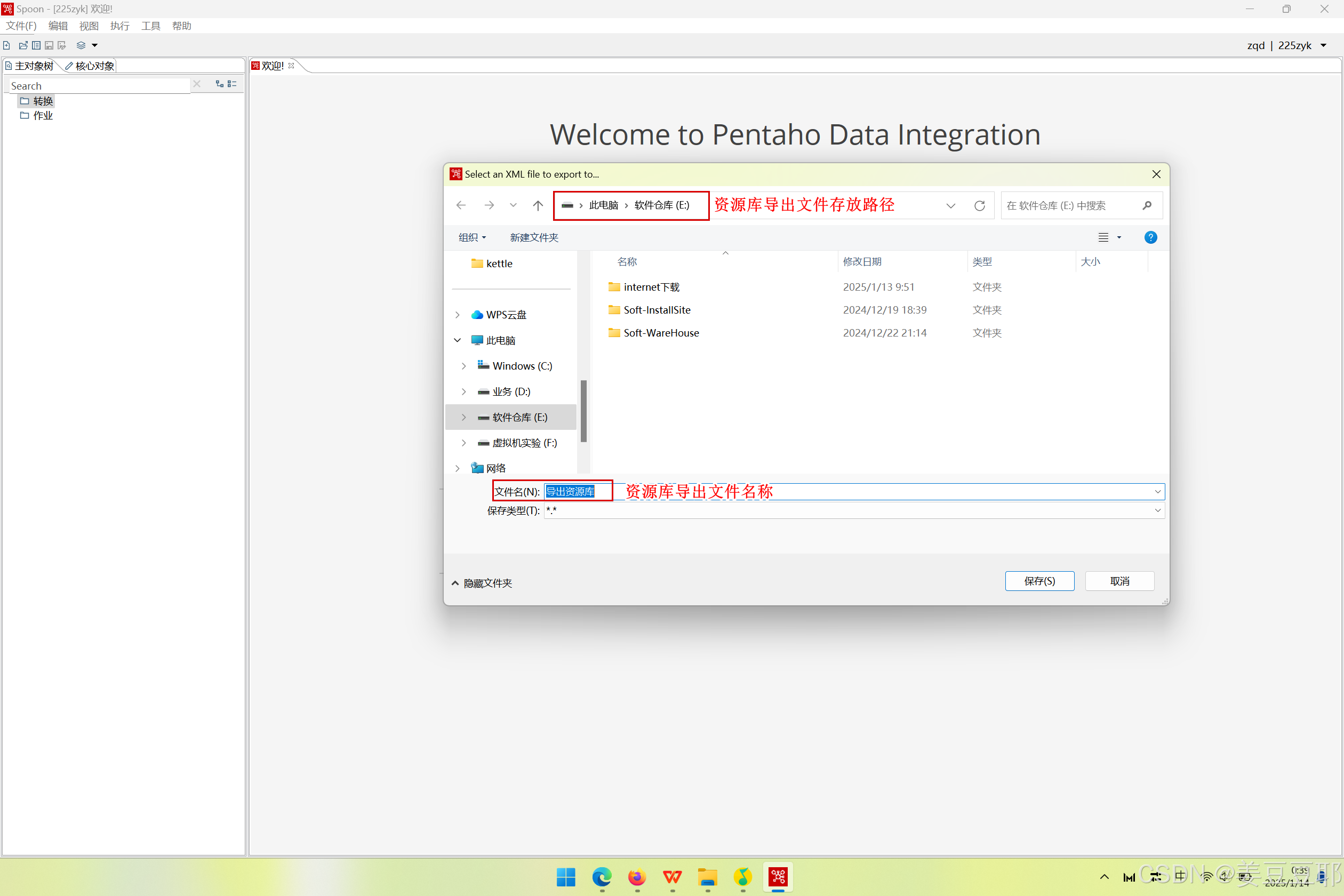Expand the Windows (C:) tree node
The image size is (1344, 896).
[464, 366]
